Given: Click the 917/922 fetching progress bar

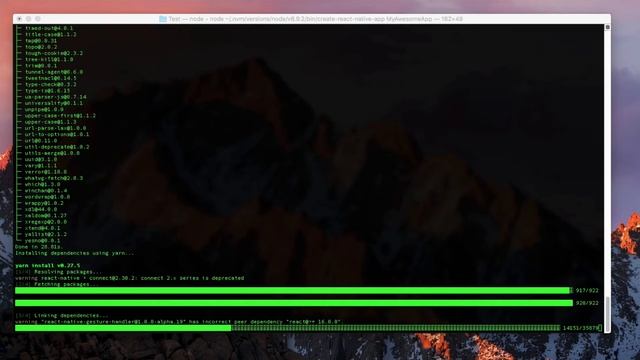Looking at the screenshot, I should coord(294,291).
